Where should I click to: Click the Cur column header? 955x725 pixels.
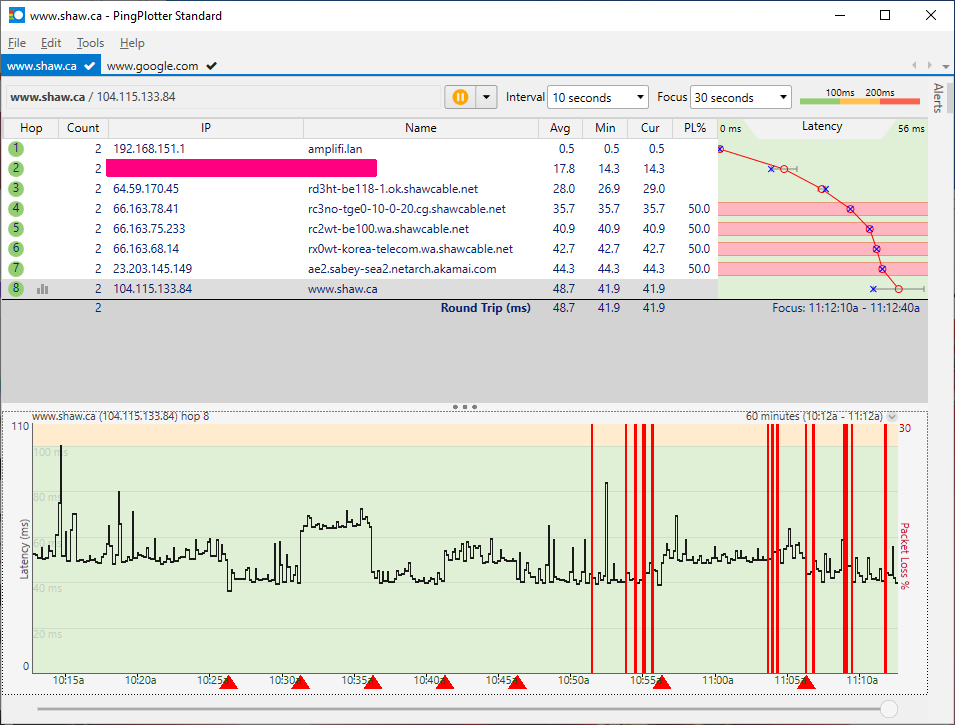pos(650,128)
